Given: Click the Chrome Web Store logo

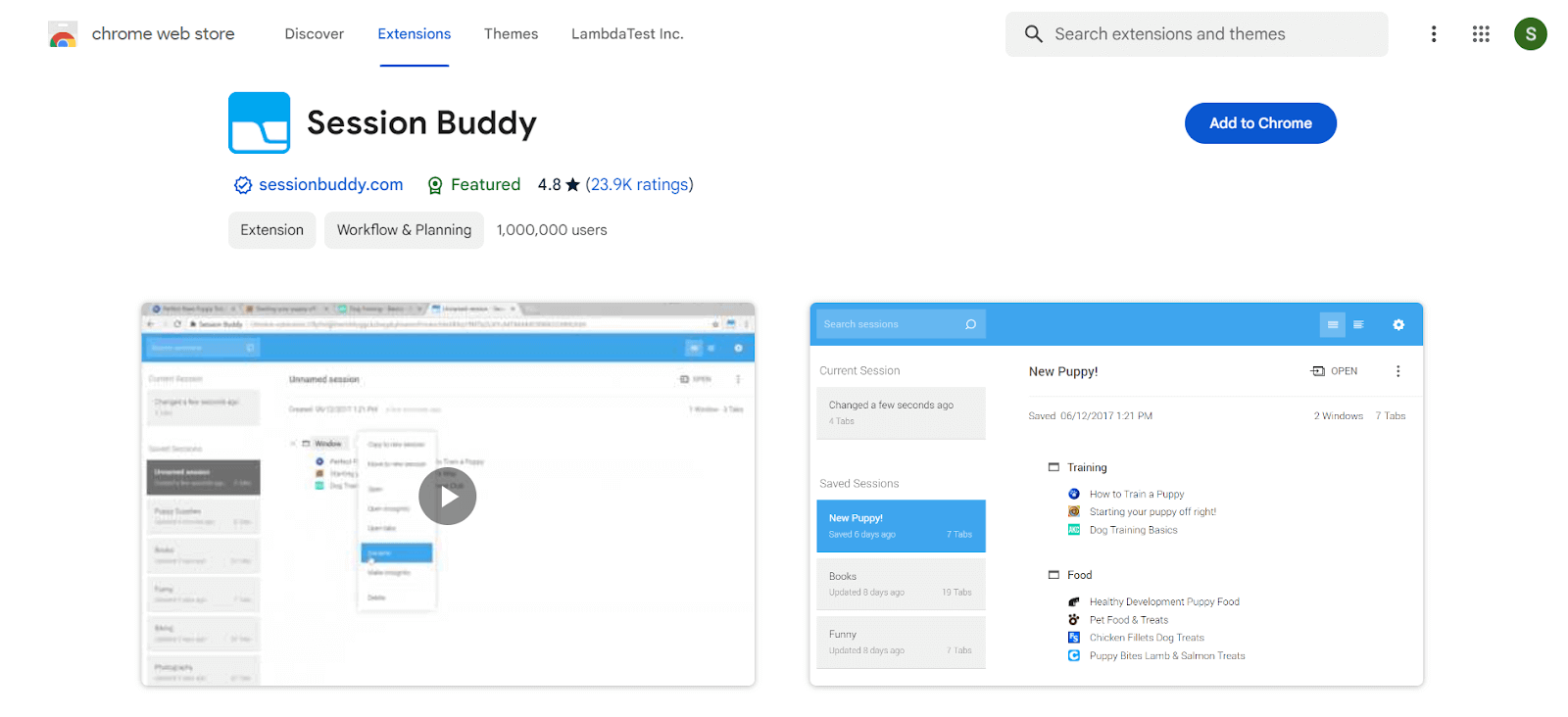Looking at the screenshot, I should [x=63, y=34].
